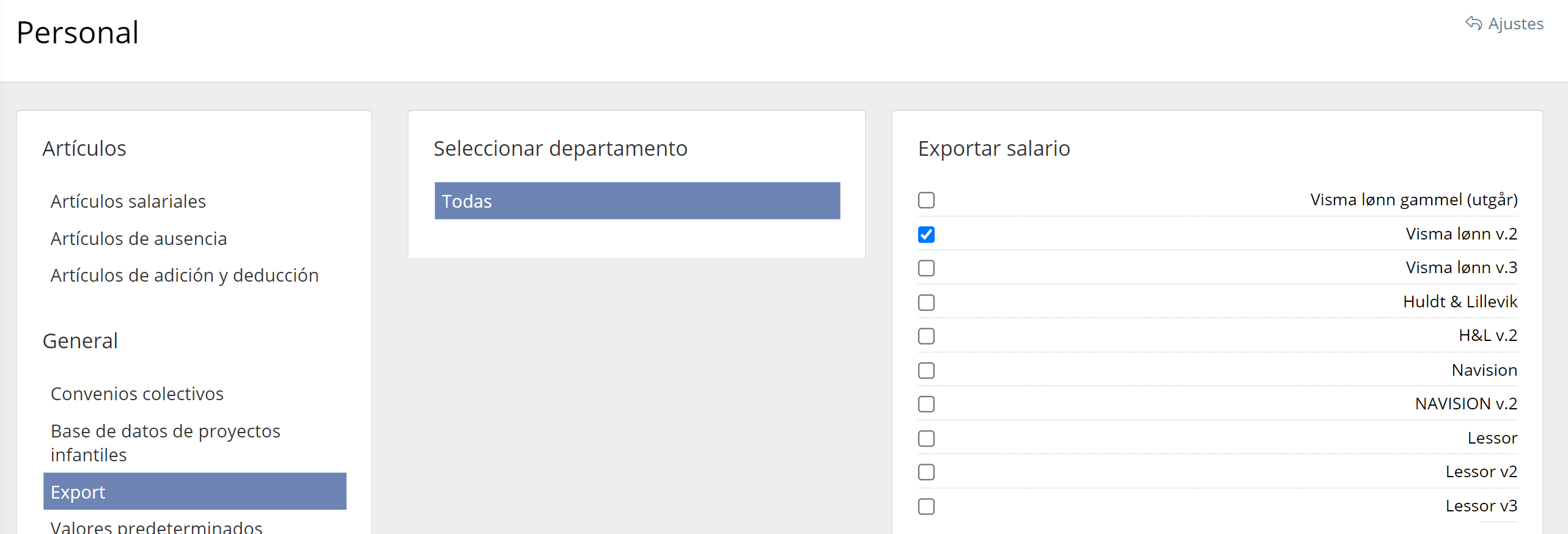This screenshot has height=534, width=1568.
Task: Open Artículos salariales in the sidebar
Action: pyautogui.click(x=128, y=202)
